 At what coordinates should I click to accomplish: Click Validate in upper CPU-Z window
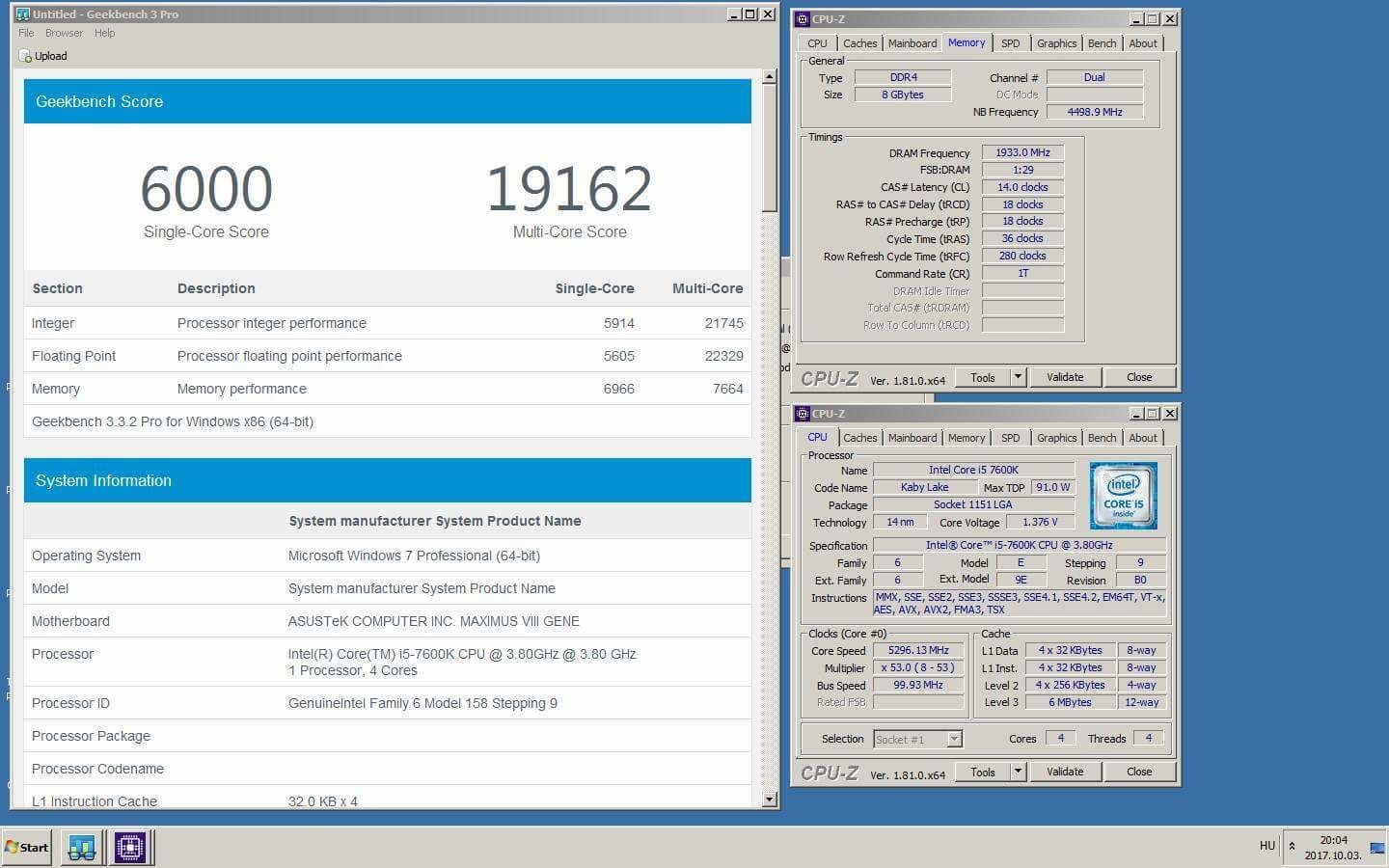[x=1065, y=377]
